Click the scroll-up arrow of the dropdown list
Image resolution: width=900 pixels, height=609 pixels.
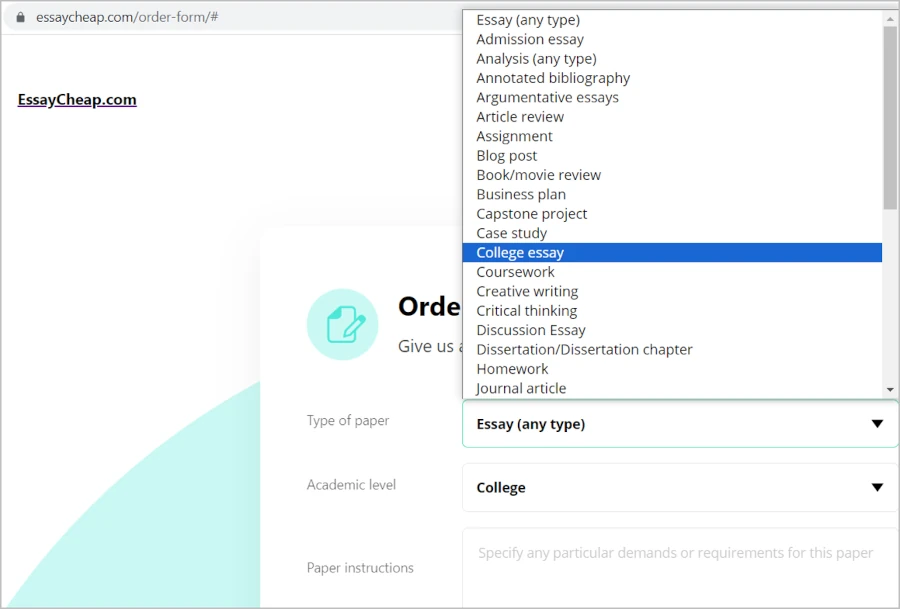[x=890, y=19]
